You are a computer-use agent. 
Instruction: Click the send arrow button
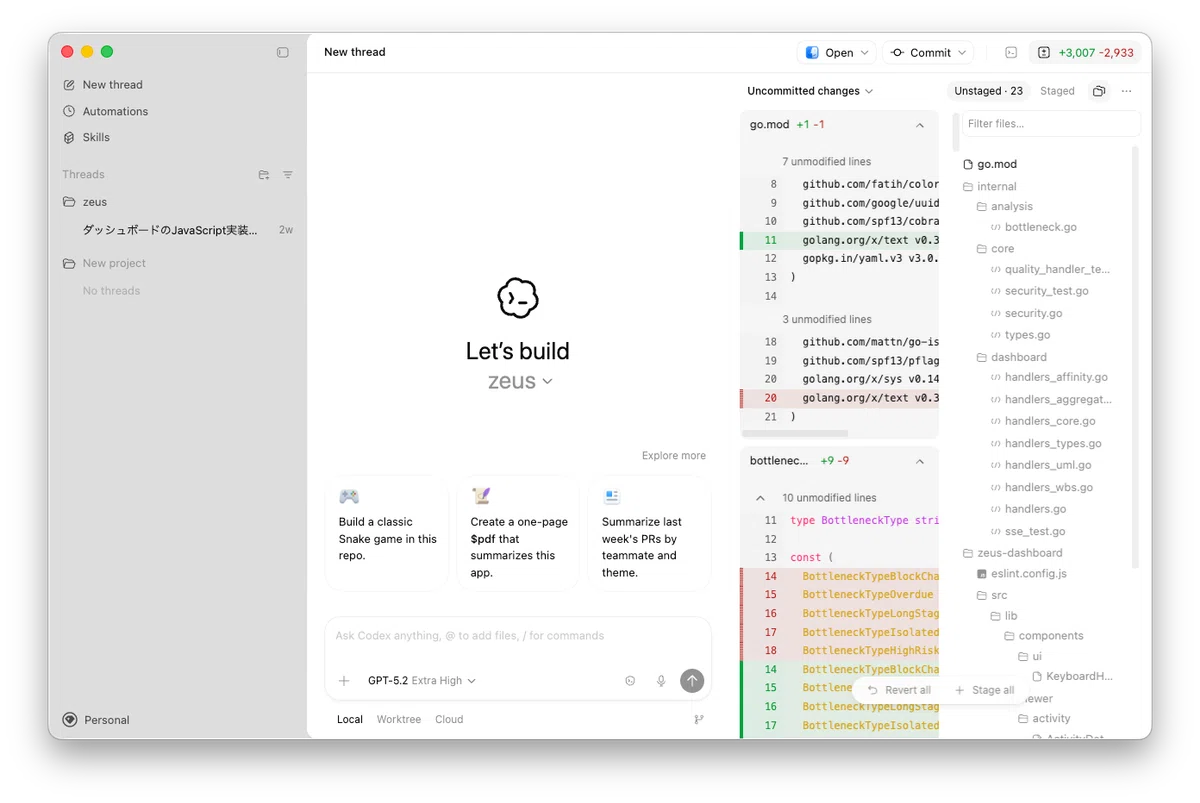(692, 681)
